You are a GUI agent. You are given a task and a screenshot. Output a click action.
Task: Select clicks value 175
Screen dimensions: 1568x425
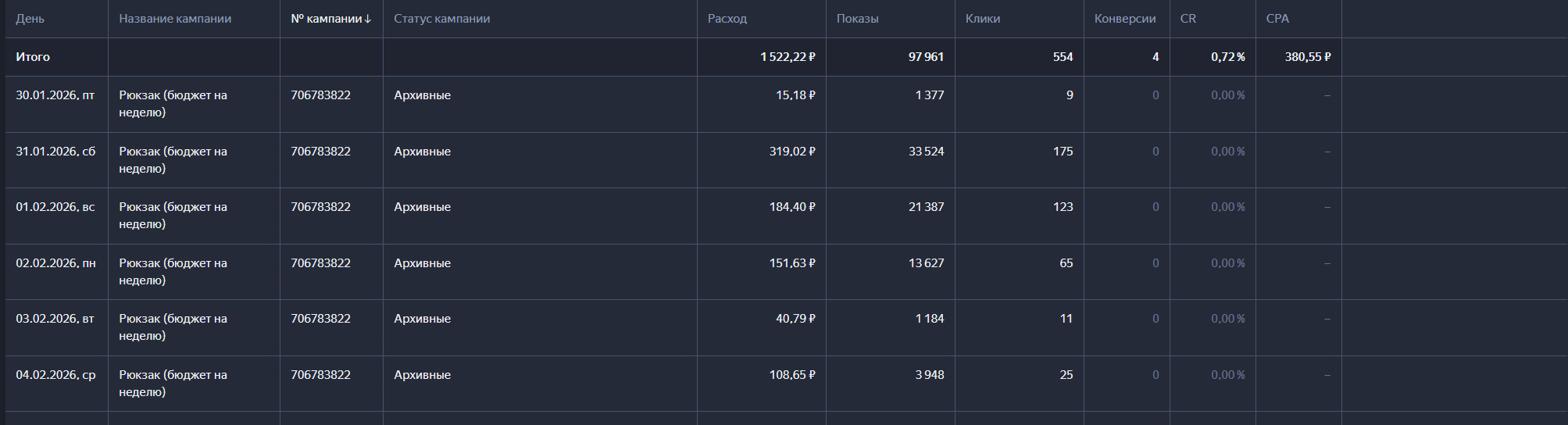(1063, 152)
